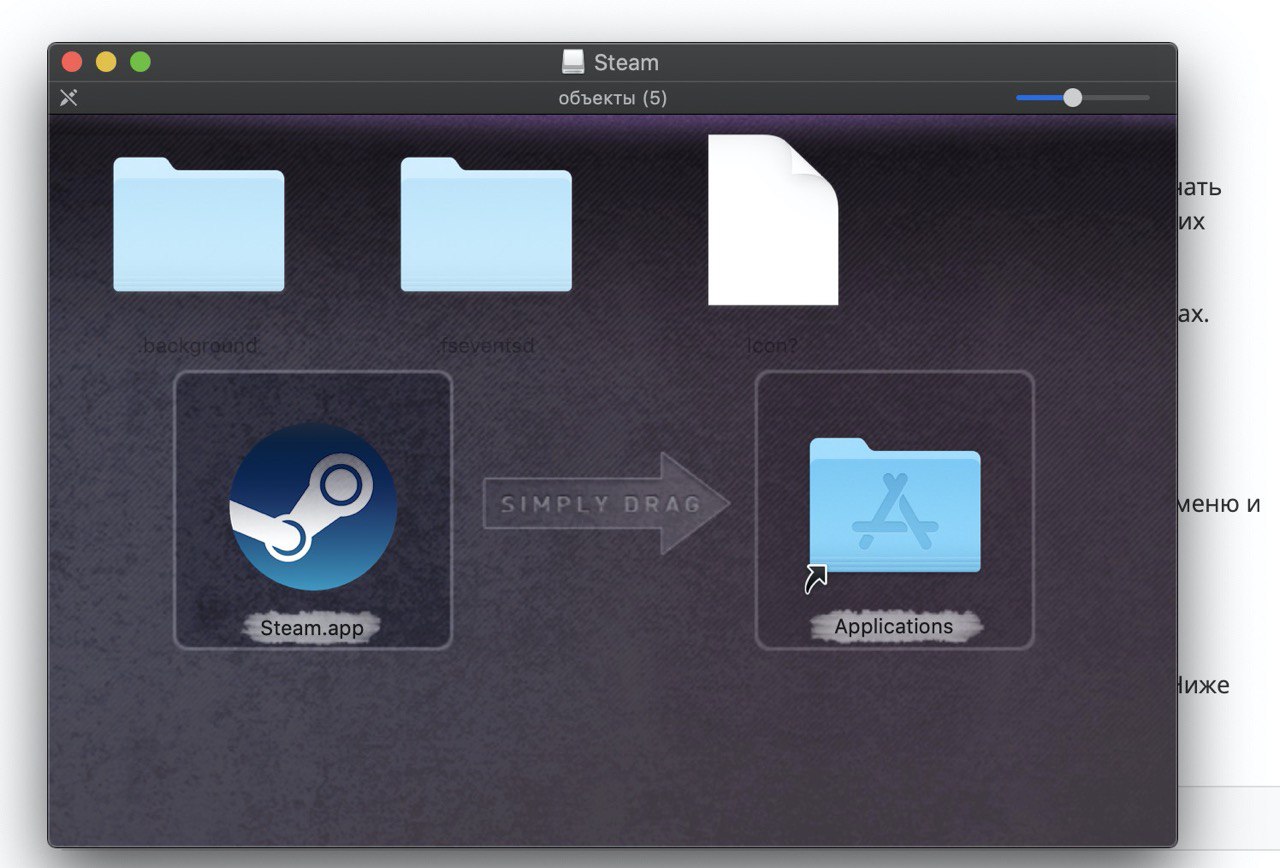Screen dimensions: 1280x868
Task: Click the fseventsd folder name
Action: [x=487, y=346]
